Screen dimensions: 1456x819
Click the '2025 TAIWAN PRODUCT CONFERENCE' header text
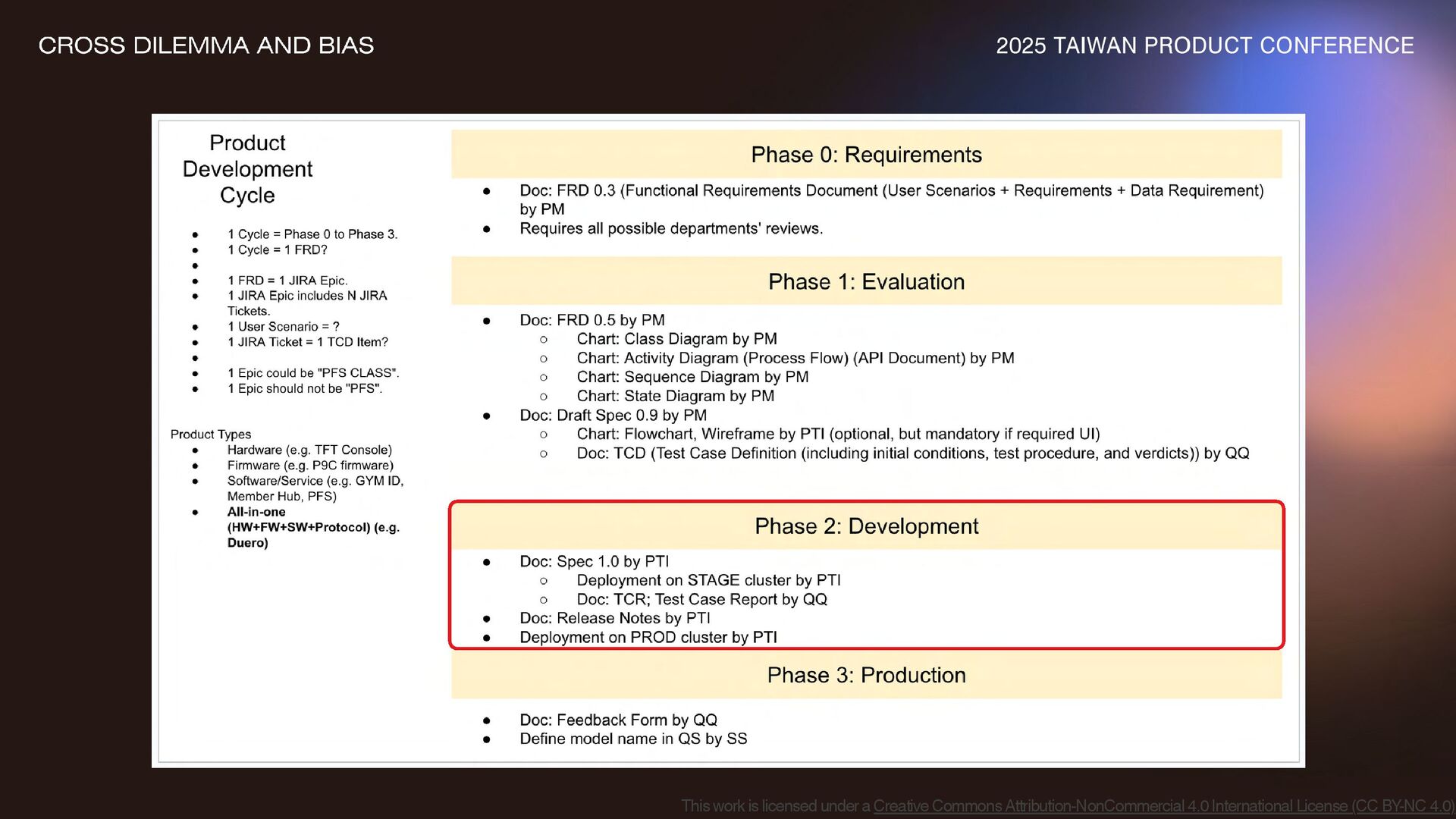[x=1204, y=45]
